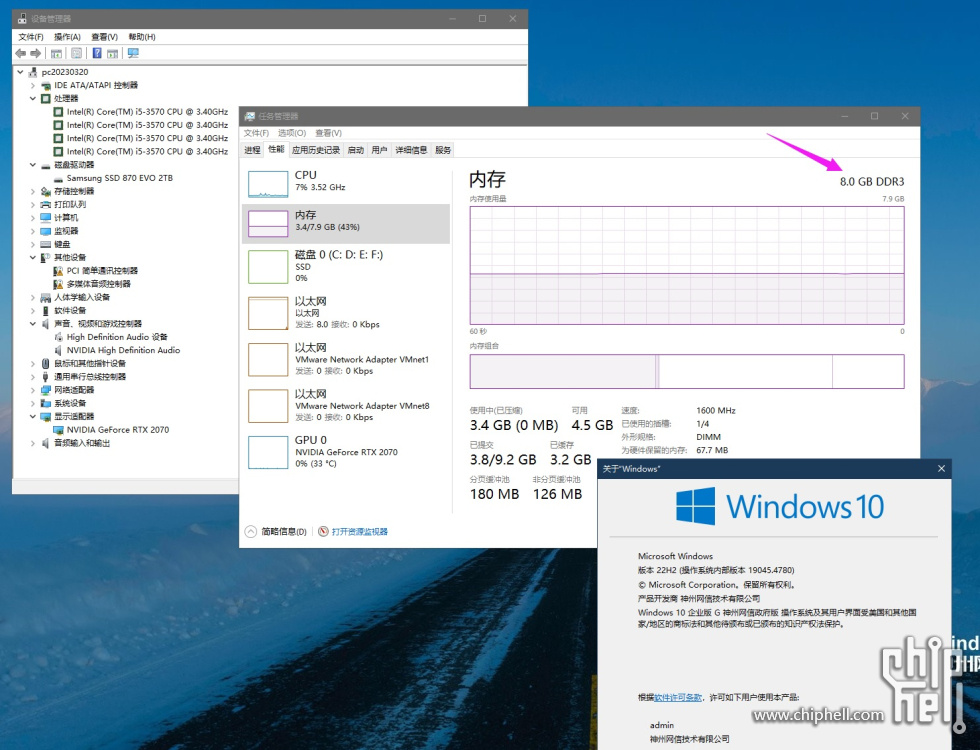Click the Back arrow in Device Manager toolbar
Image resolution: width=980 pixels, height=750 pixels.
click(21, 53)
